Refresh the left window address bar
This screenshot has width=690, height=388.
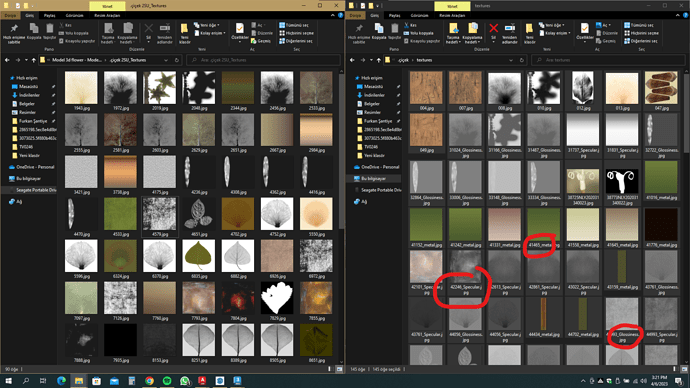[x=177, y=60]
